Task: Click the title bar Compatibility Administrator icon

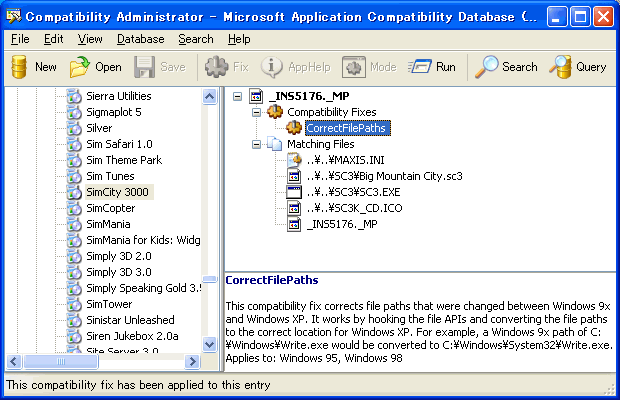Action: [14, 17]
